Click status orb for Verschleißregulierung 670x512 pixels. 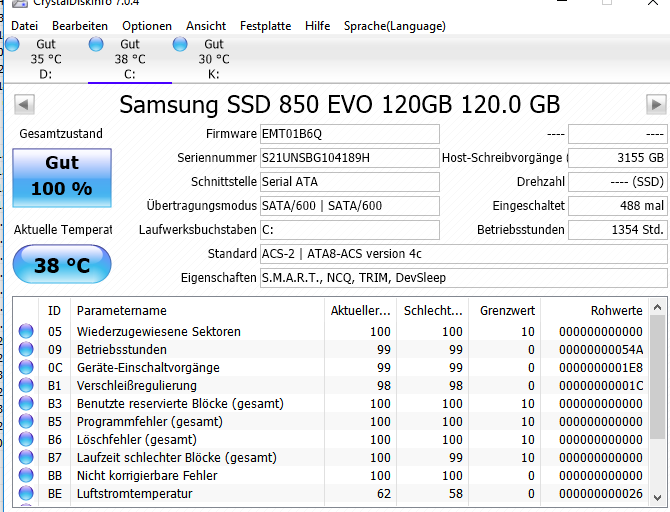point(26,385)
